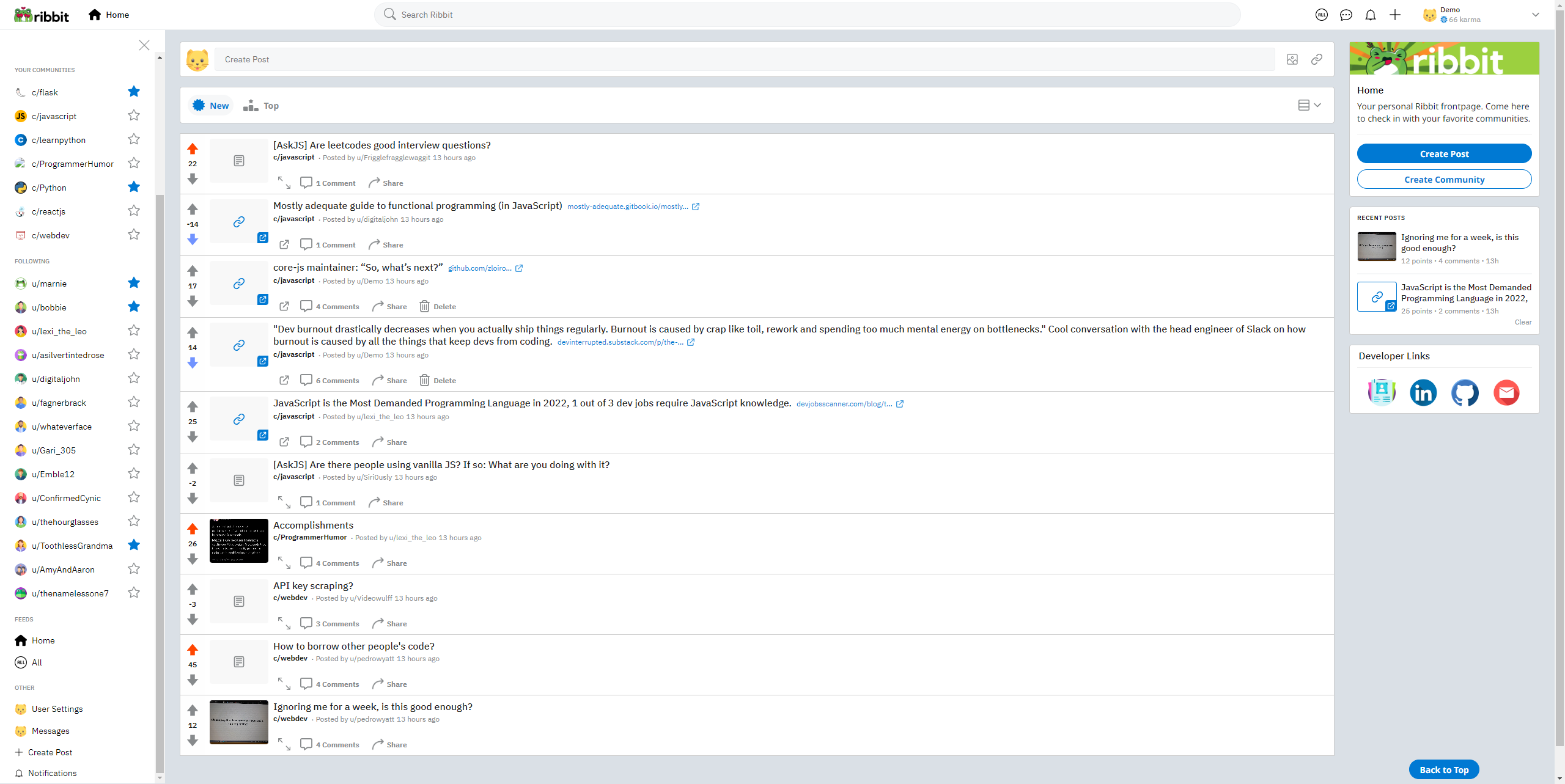The image size is (1565, 784).
Task: Open the chat messages icon in header
Action: (x=1346, y=15)
